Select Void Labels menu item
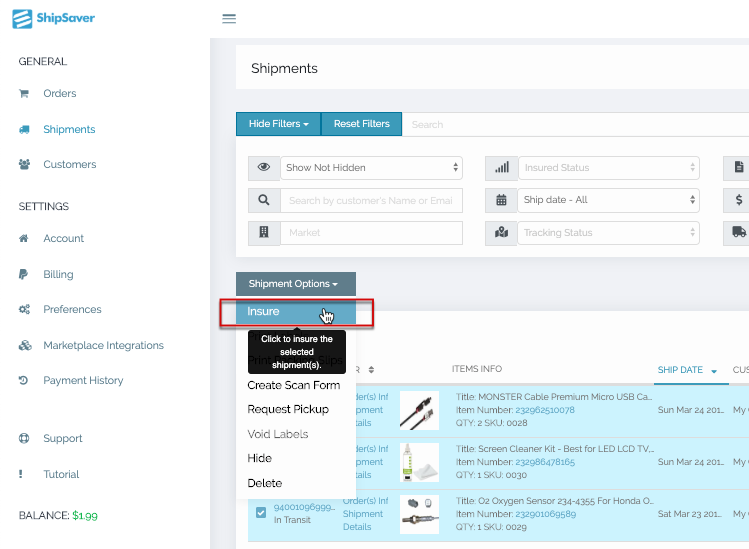 tap(278, 434)
